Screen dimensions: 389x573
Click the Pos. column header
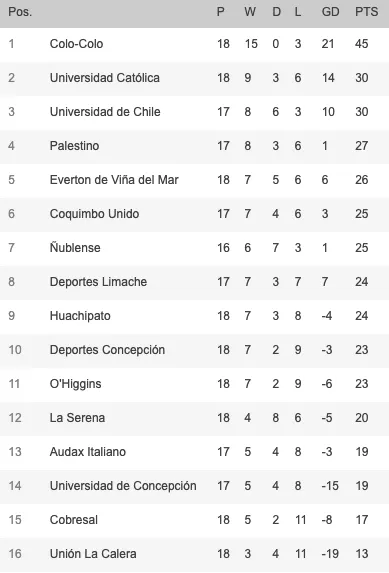click(x=20, y=12)
